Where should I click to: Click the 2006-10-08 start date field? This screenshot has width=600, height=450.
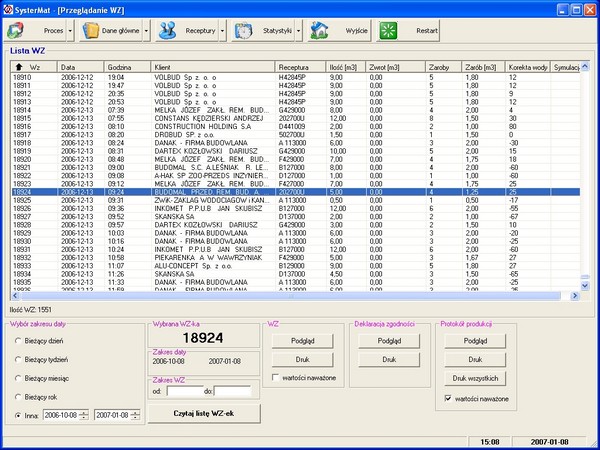tap(61, 415)
